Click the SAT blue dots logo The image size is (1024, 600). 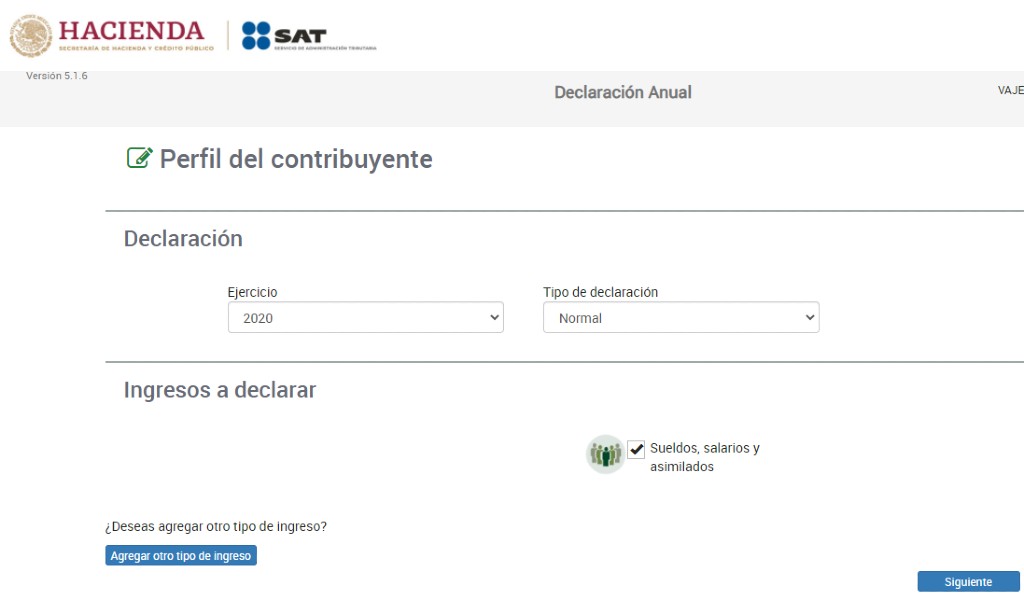[x=257, y=36]
